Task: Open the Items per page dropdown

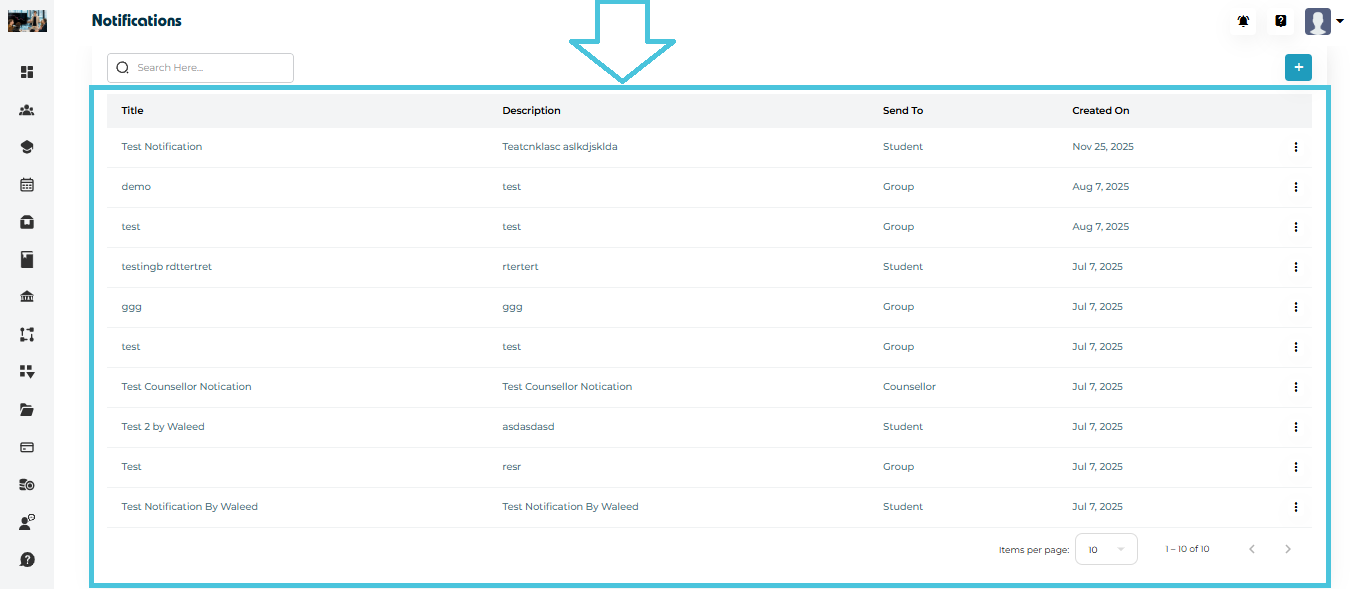Action: point(1106,549)
